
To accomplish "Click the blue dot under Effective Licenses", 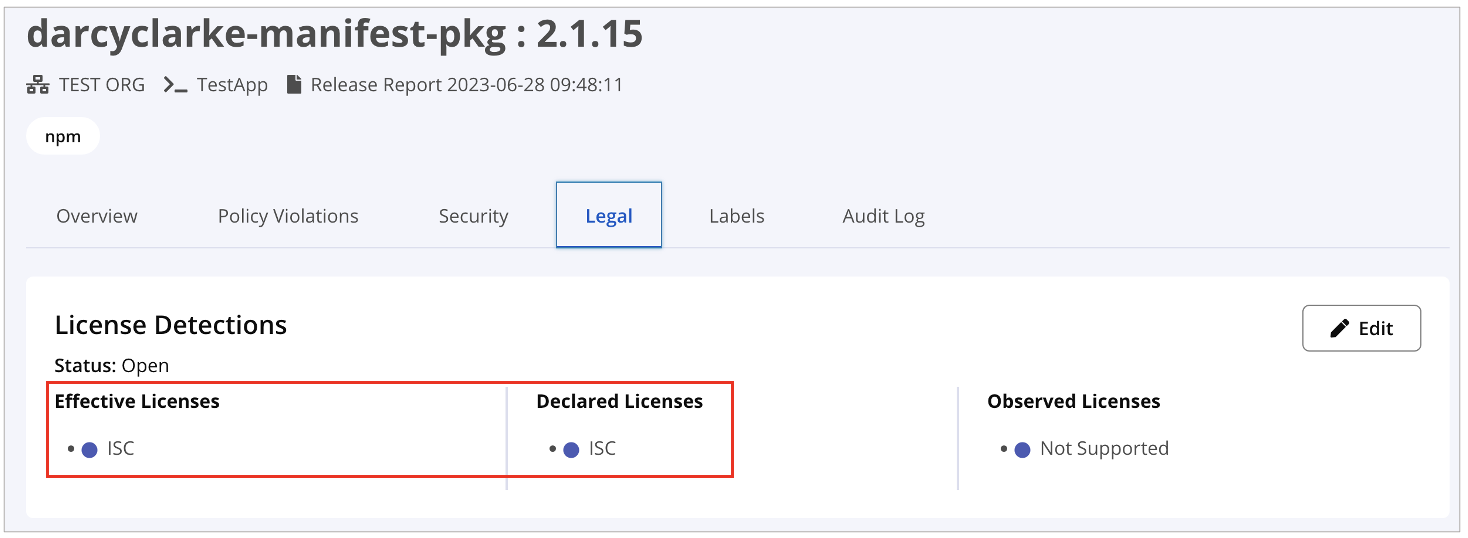I will 89,450.
